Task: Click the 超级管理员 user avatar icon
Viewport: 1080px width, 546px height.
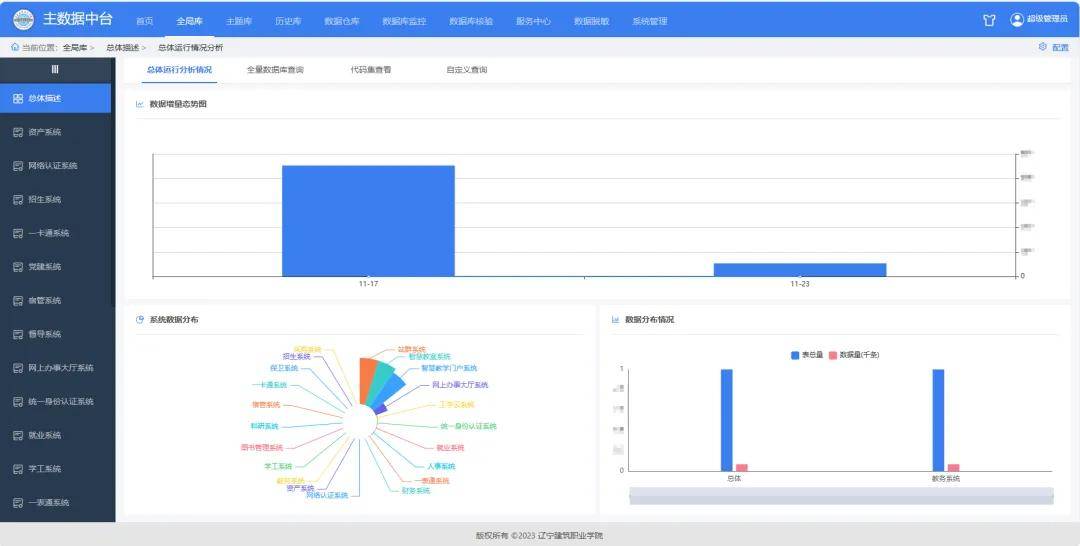Action: [1017, 20]
